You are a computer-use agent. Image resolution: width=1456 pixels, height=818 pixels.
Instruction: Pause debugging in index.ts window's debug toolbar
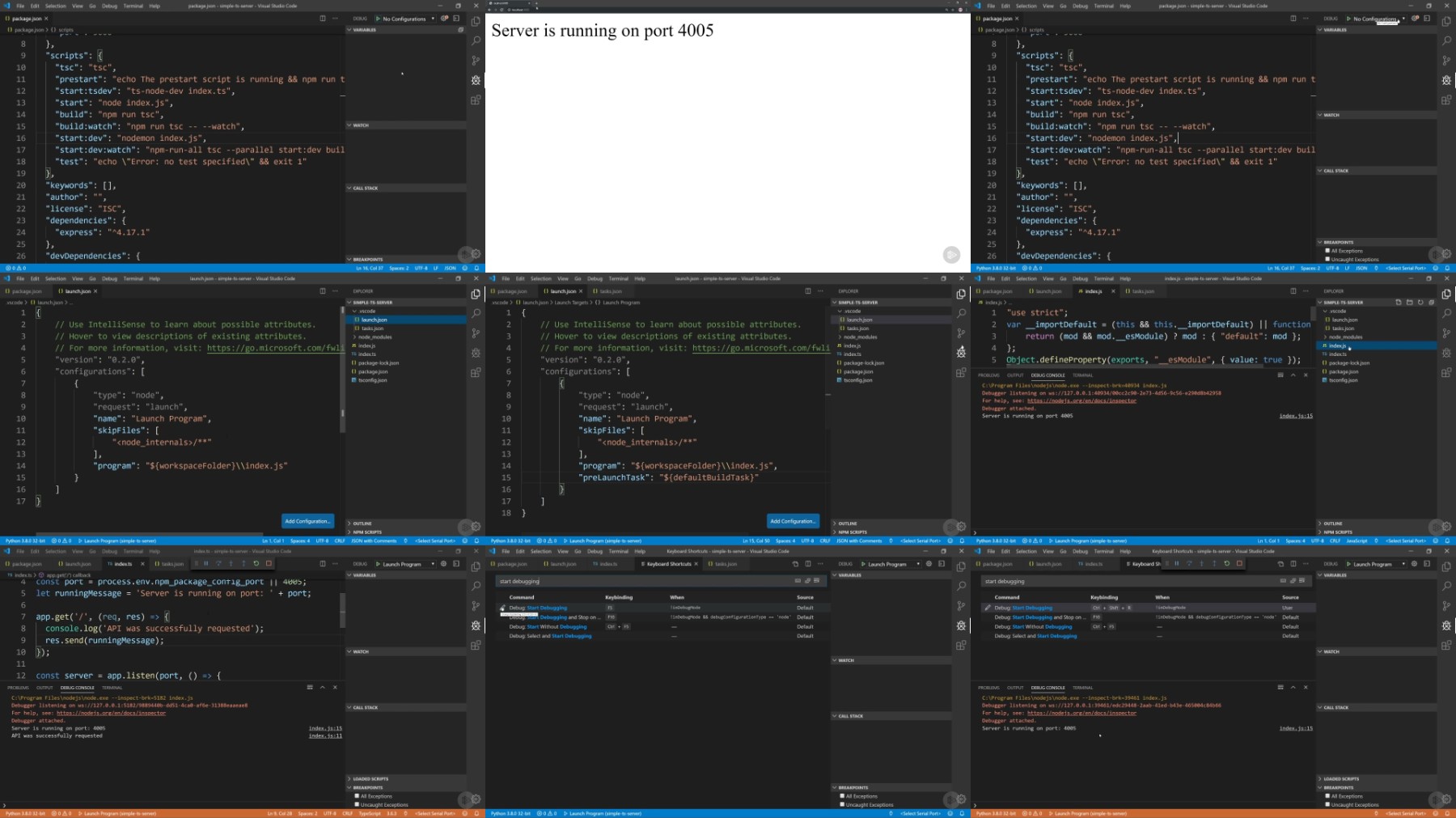(x=206, y=563)
